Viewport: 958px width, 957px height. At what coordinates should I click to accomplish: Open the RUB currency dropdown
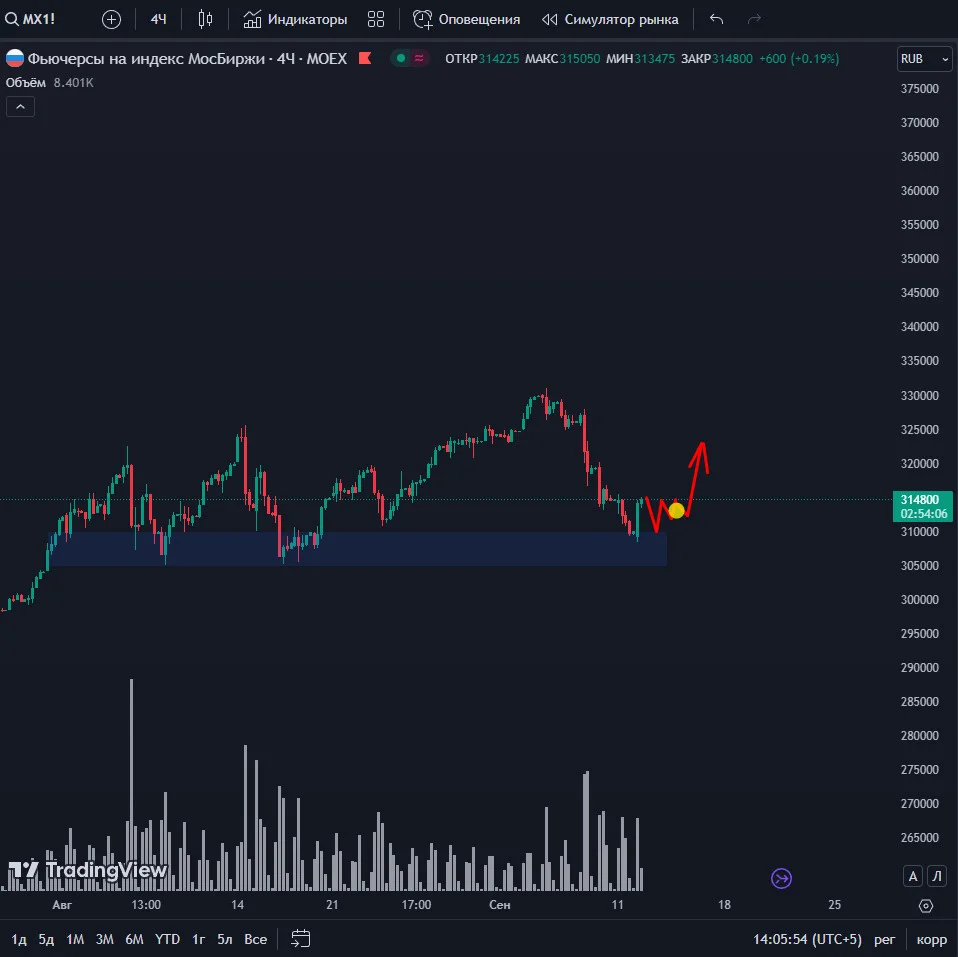point(924,59)
